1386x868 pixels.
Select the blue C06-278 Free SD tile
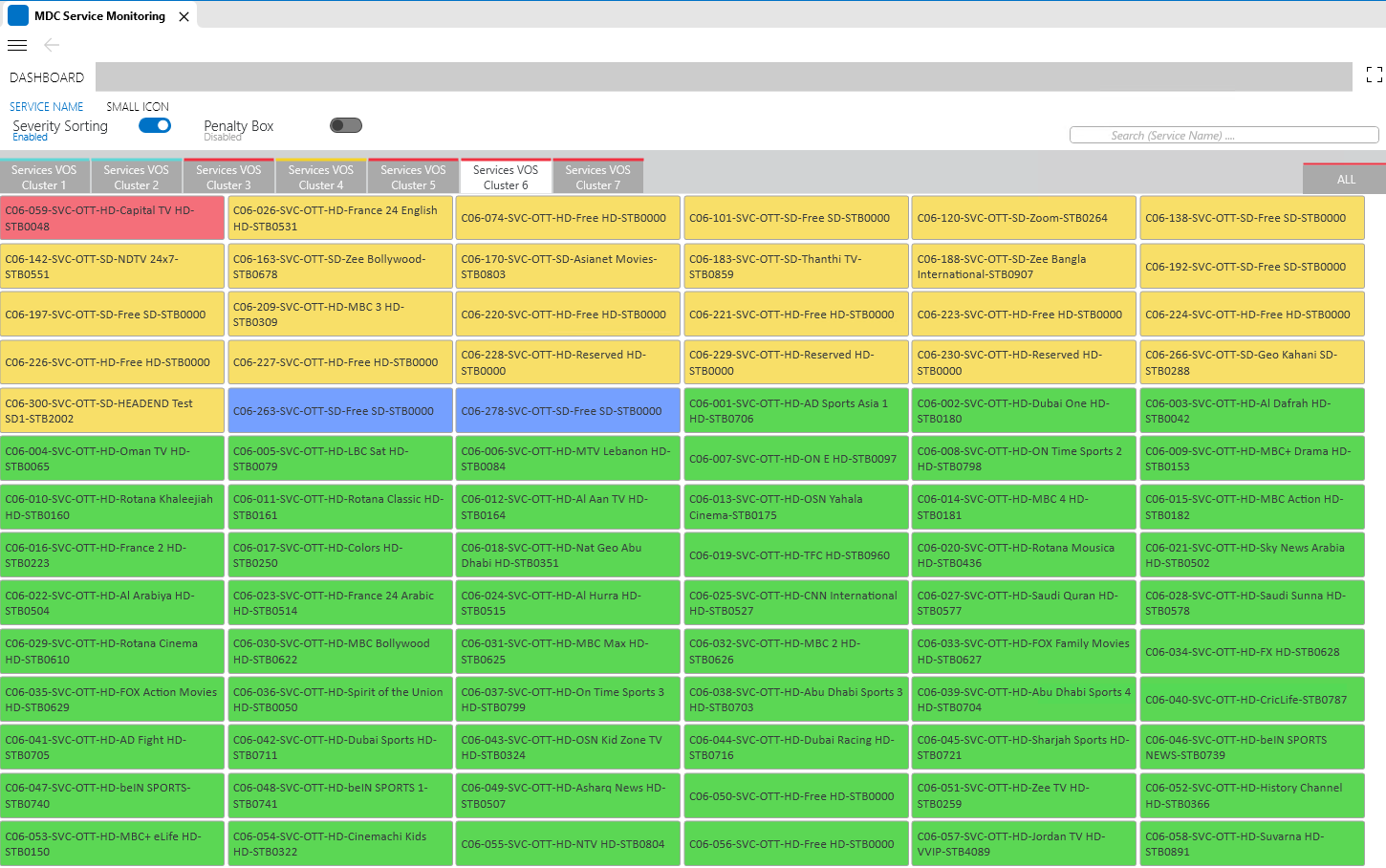click(x=569, y=411)
